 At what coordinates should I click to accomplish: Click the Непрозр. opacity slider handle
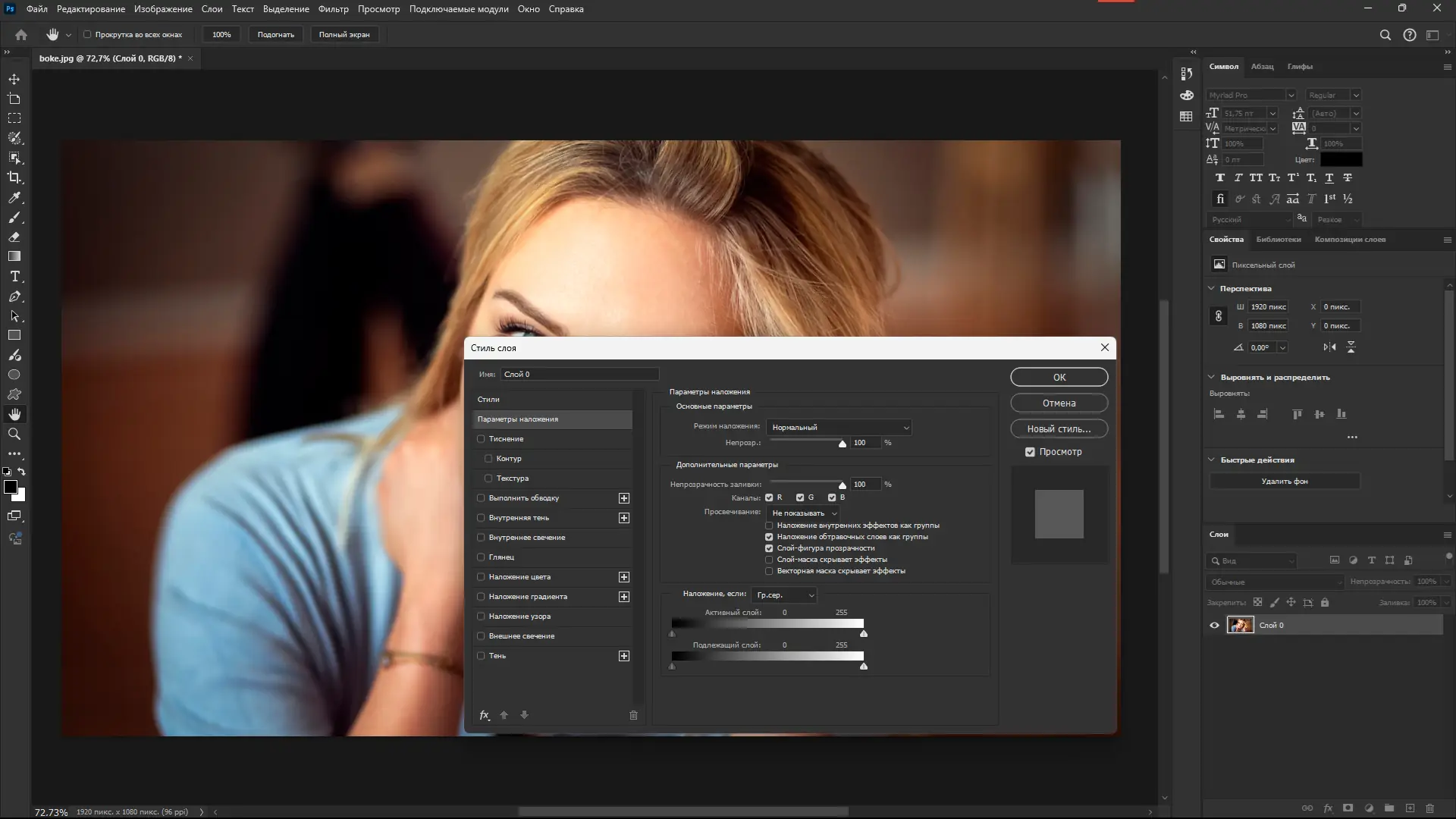[x=842, y=444]
